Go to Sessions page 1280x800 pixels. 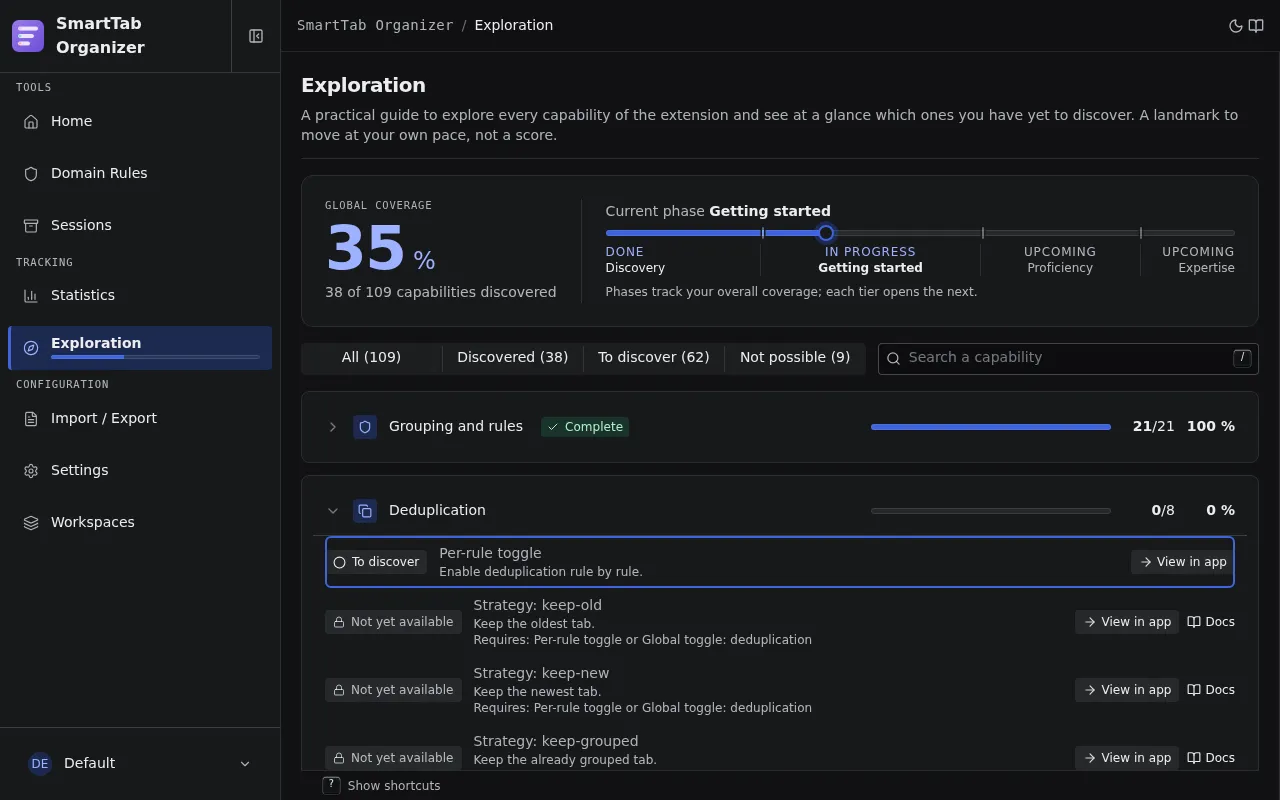pos(140,226)
